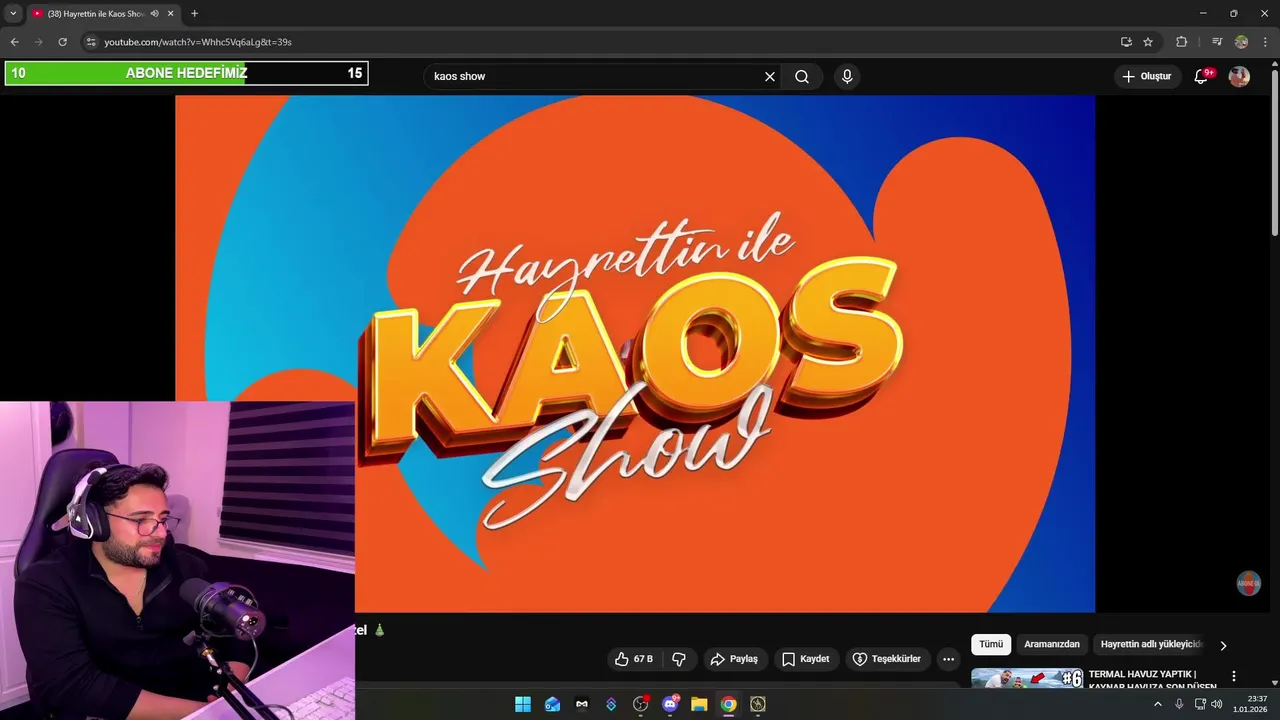This screenshot has width=1280, height=720.
Task: Go forward to the next page
Action: (x=38, y=42)
